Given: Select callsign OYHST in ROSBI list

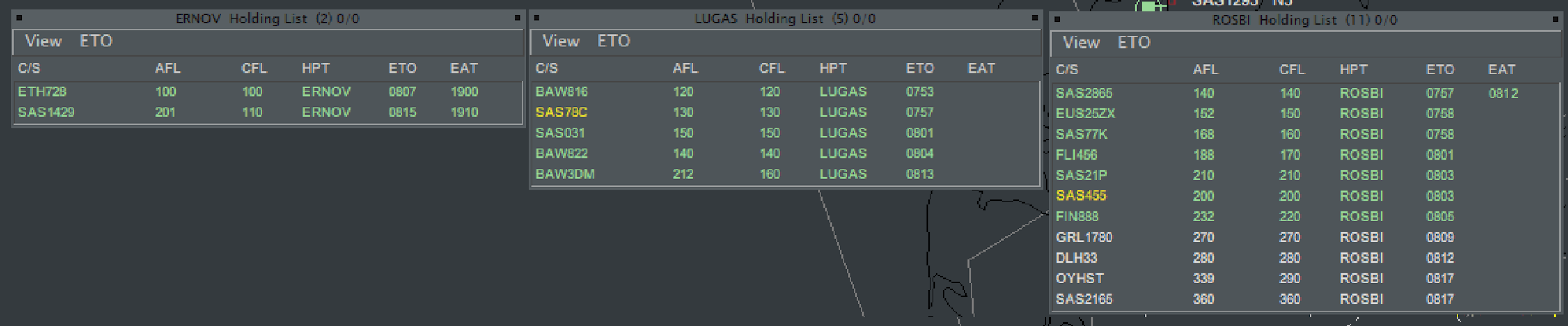Looking at the screenshot, I should [1080, 278].
